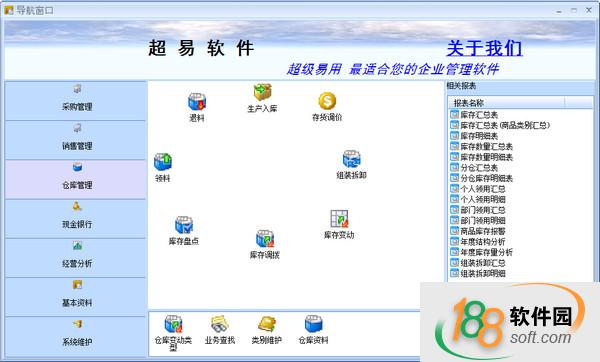This screenshot has height=362, width=600.
Task: Switch to the 销售管理 sidebar section
Action: tap(76, 140)
